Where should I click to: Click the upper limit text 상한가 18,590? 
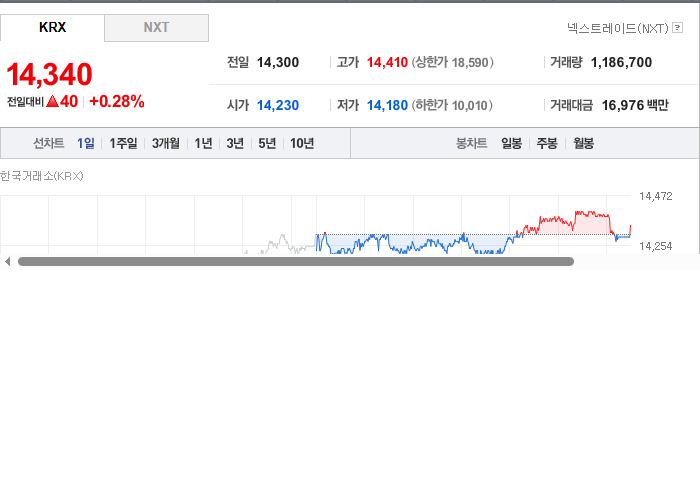coord(453,62)
